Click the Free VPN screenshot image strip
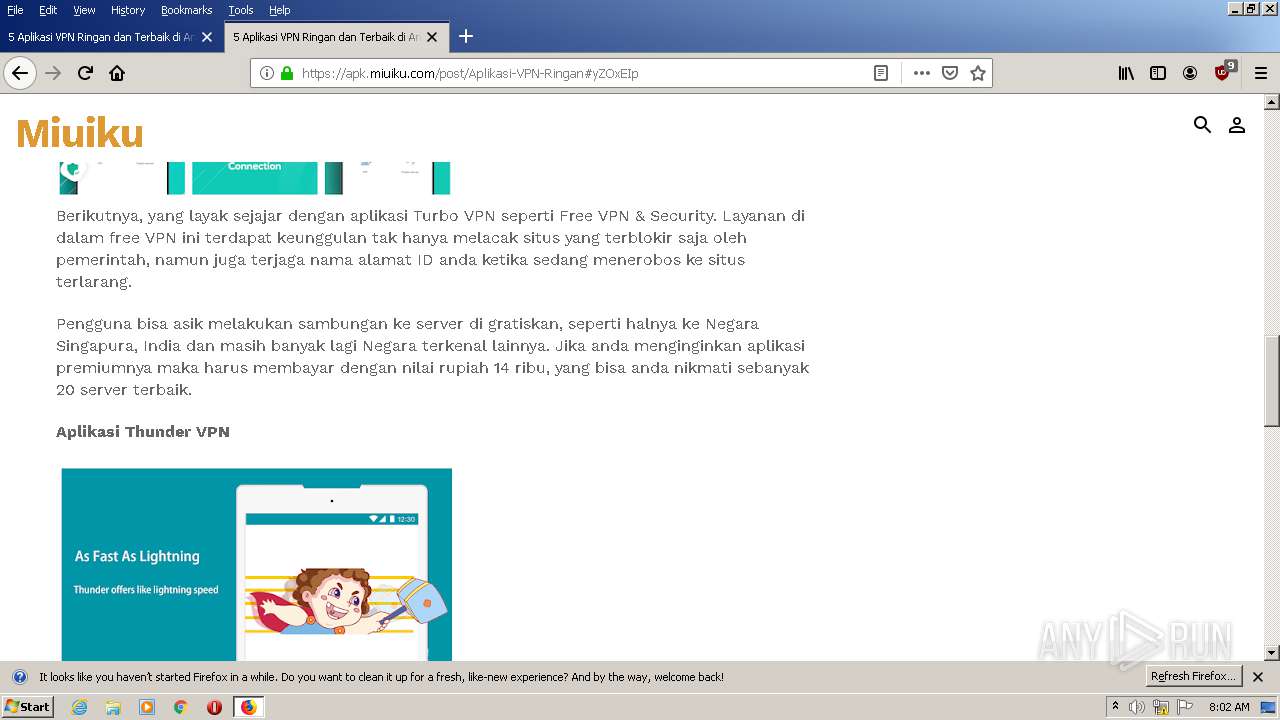 click(x=256, y=178)
